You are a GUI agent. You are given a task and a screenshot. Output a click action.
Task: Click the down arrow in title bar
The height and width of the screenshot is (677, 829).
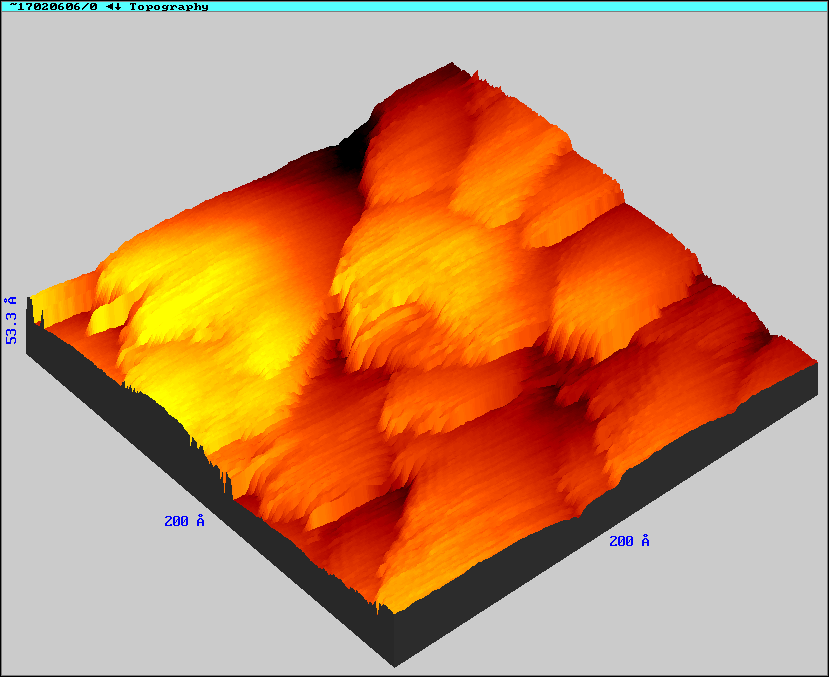tap(119, 6)
